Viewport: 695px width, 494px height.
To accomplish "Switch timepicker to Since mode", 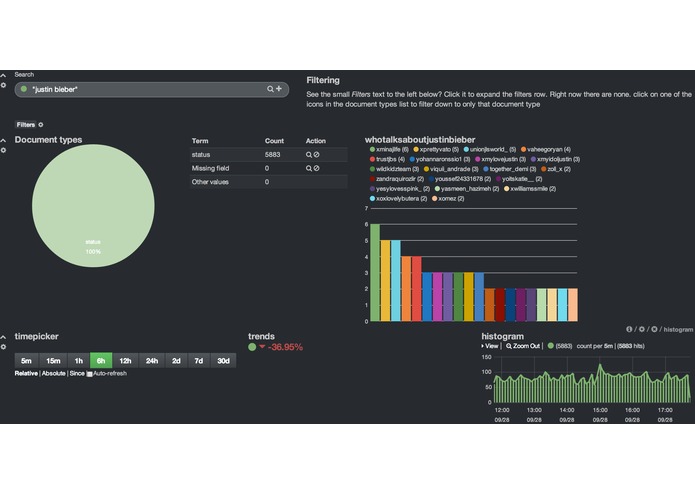I will pyautogui.click(x=77, y=373).
